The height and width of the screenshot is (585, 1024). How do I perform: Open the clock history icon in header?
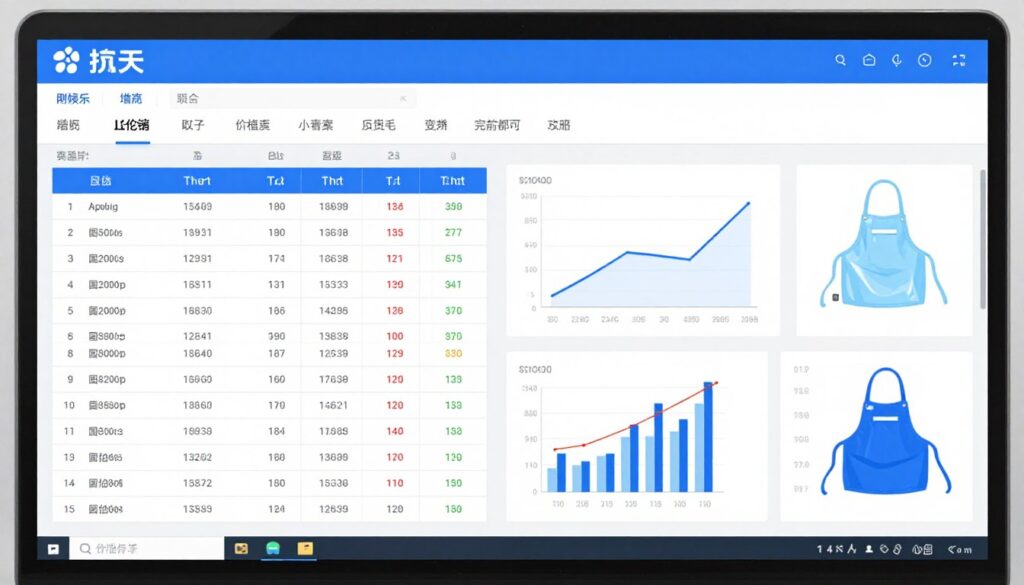tap(925, 60)
